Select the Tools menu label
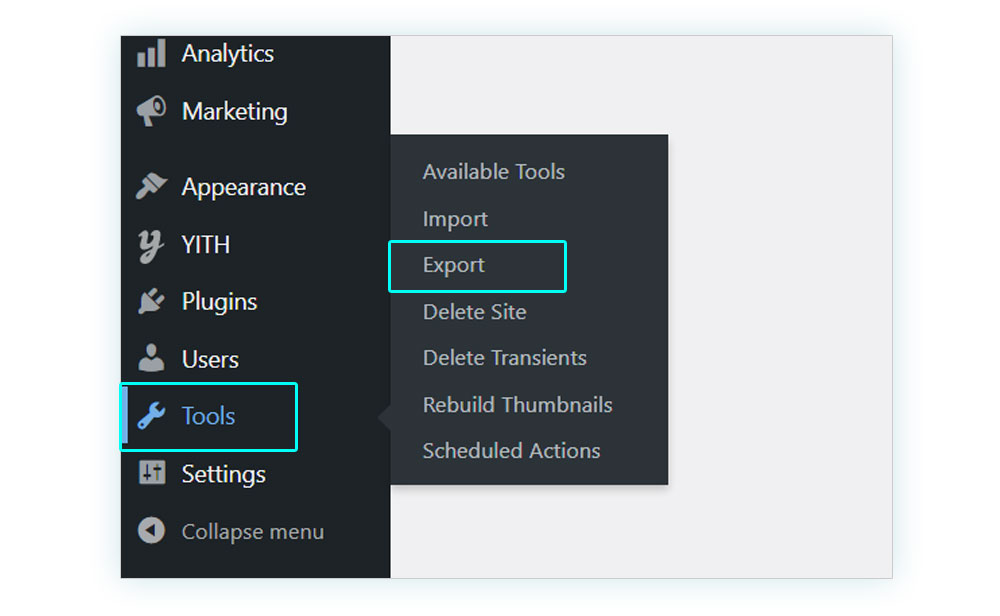This screenshot has width=1000, height=616. pyautogui.click(x=209, y=416)
